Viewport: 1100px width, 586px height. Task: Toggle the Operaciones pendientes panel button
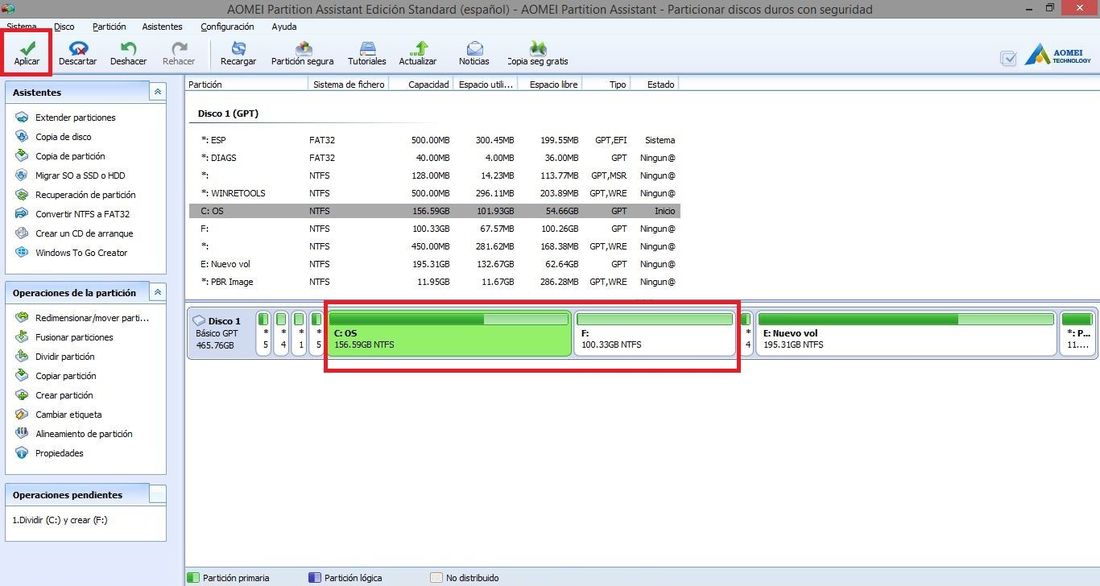tap(158, 495)
